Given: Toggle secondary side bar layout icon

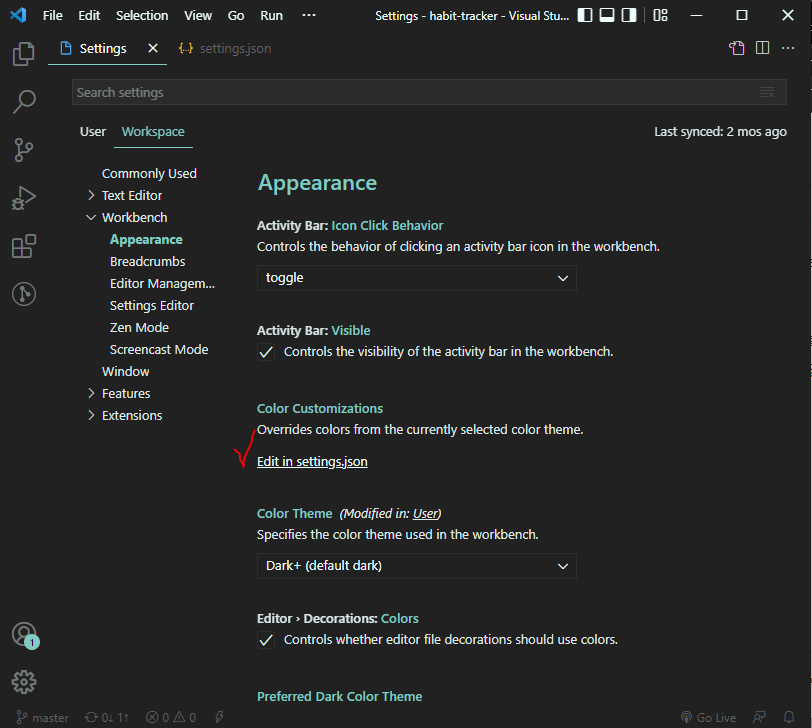Looking at the screenshot, I should (x=629, y=16).
